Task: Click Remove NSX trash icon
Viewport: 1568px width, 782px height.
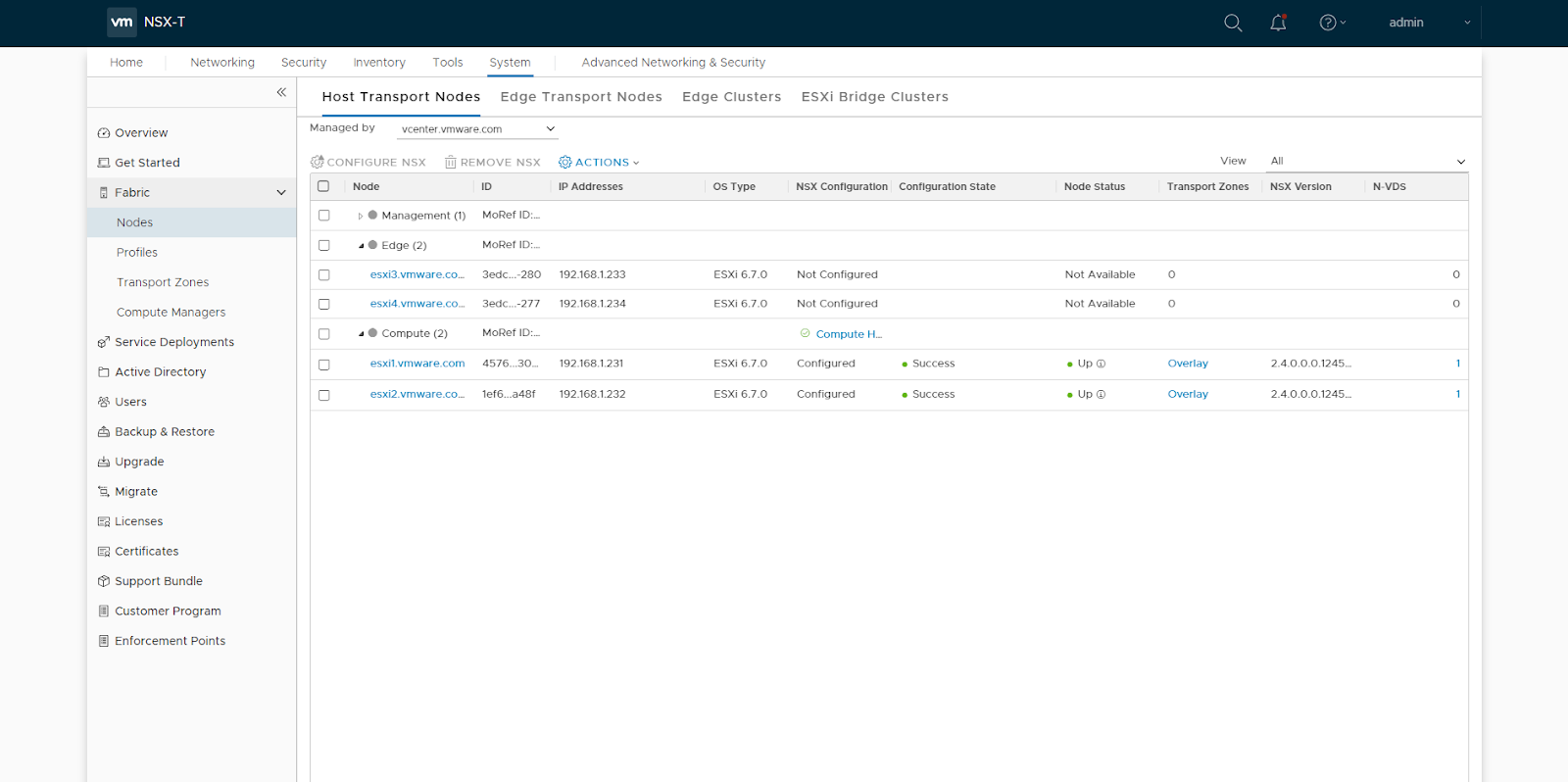Action: click(451, 163)
